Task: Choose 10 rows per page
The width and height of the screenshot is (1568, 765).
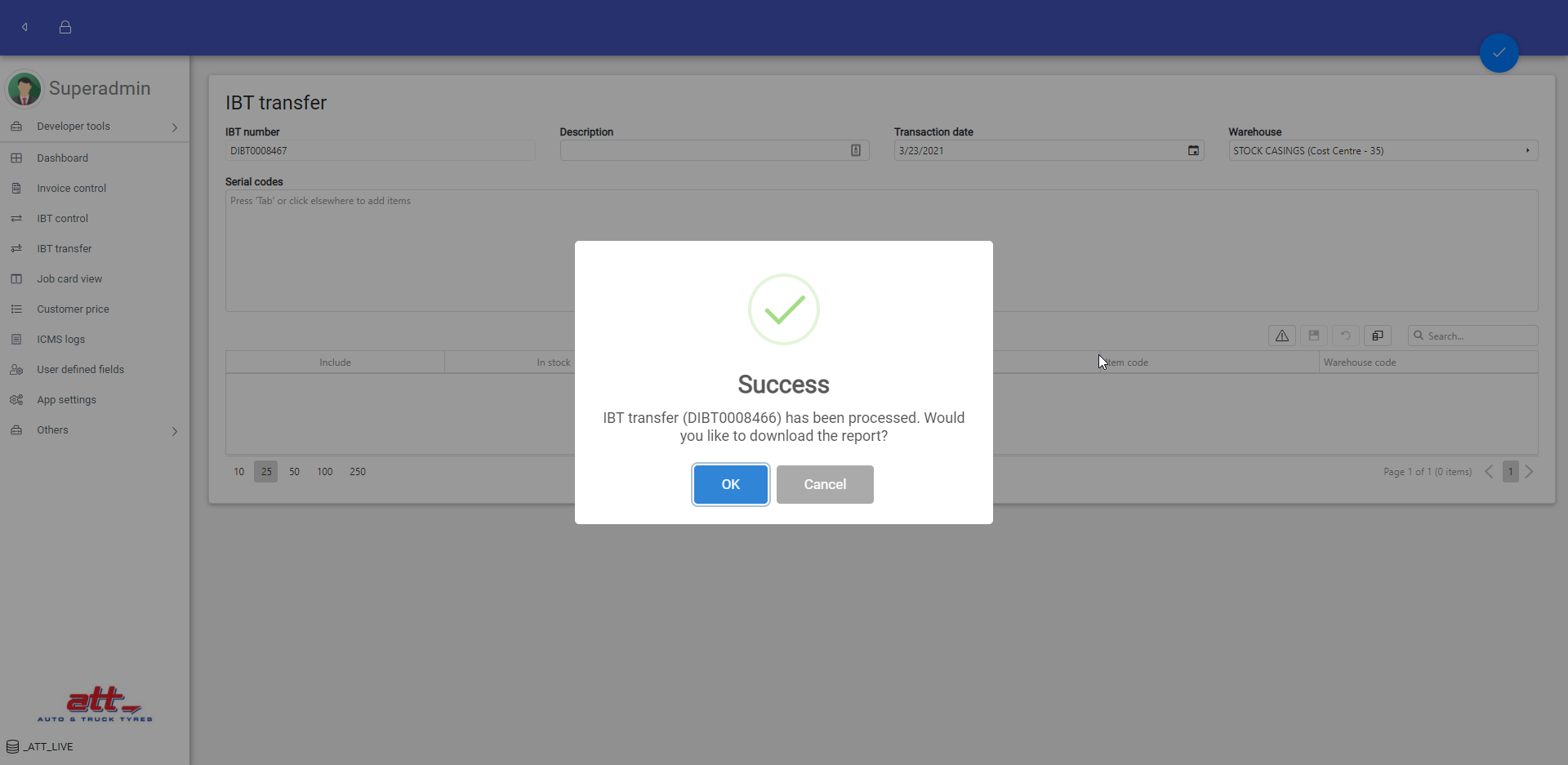Action: point(238,472)
